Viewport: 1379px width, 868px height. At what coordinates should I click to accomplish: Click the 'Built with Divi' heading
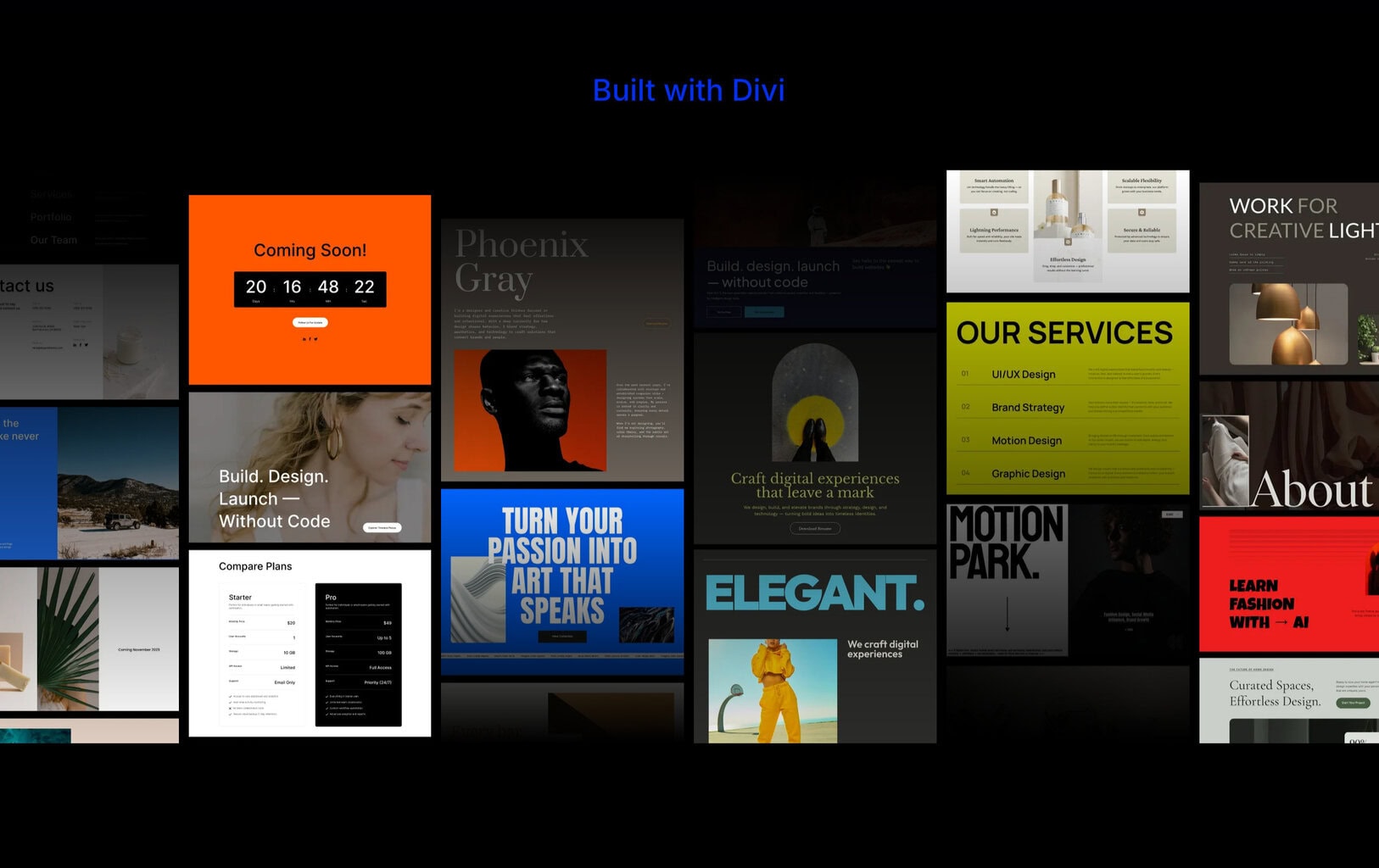coord(689,90)
